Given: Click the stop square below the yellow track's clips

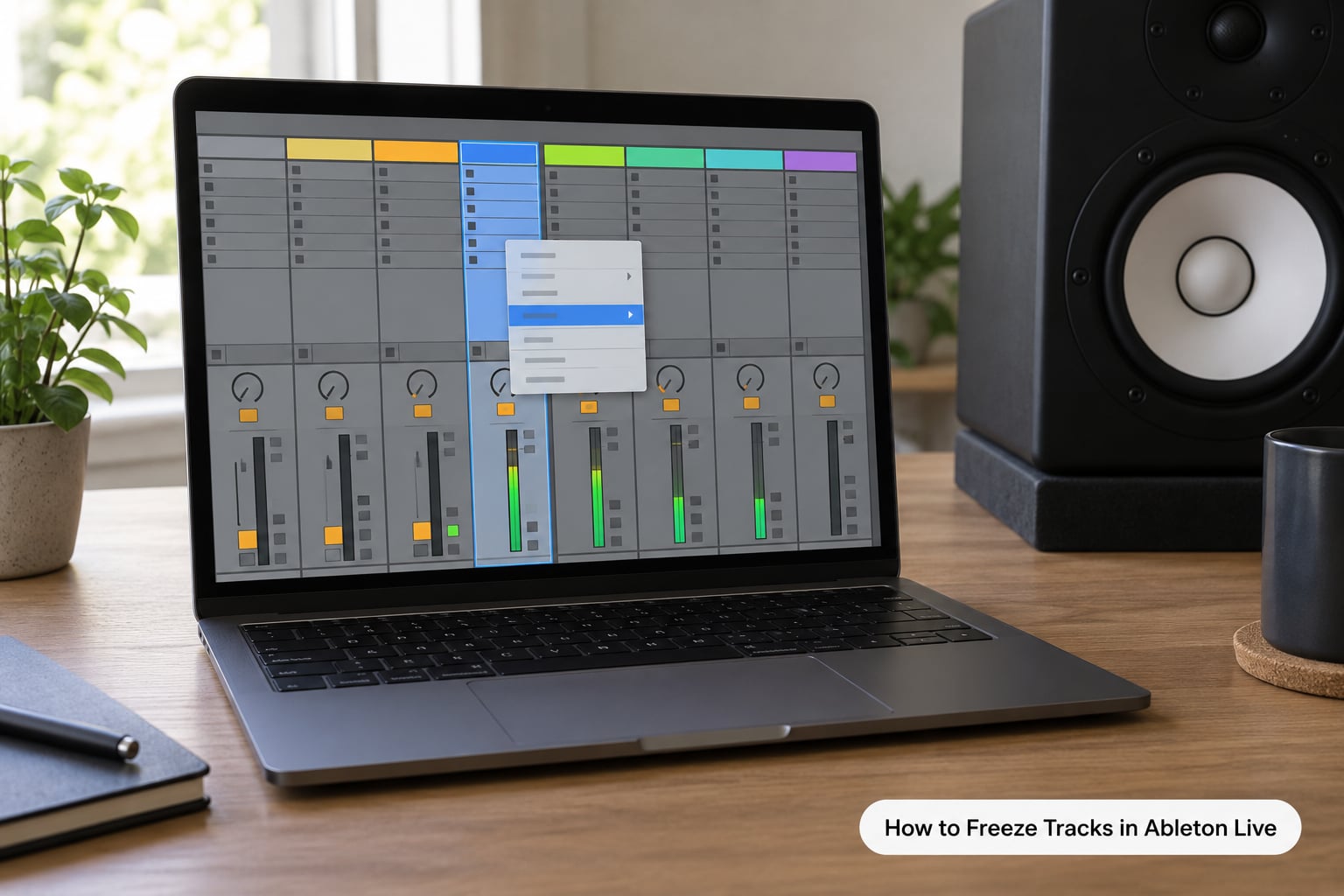Looking at the screenshot, I should [304, 353].
